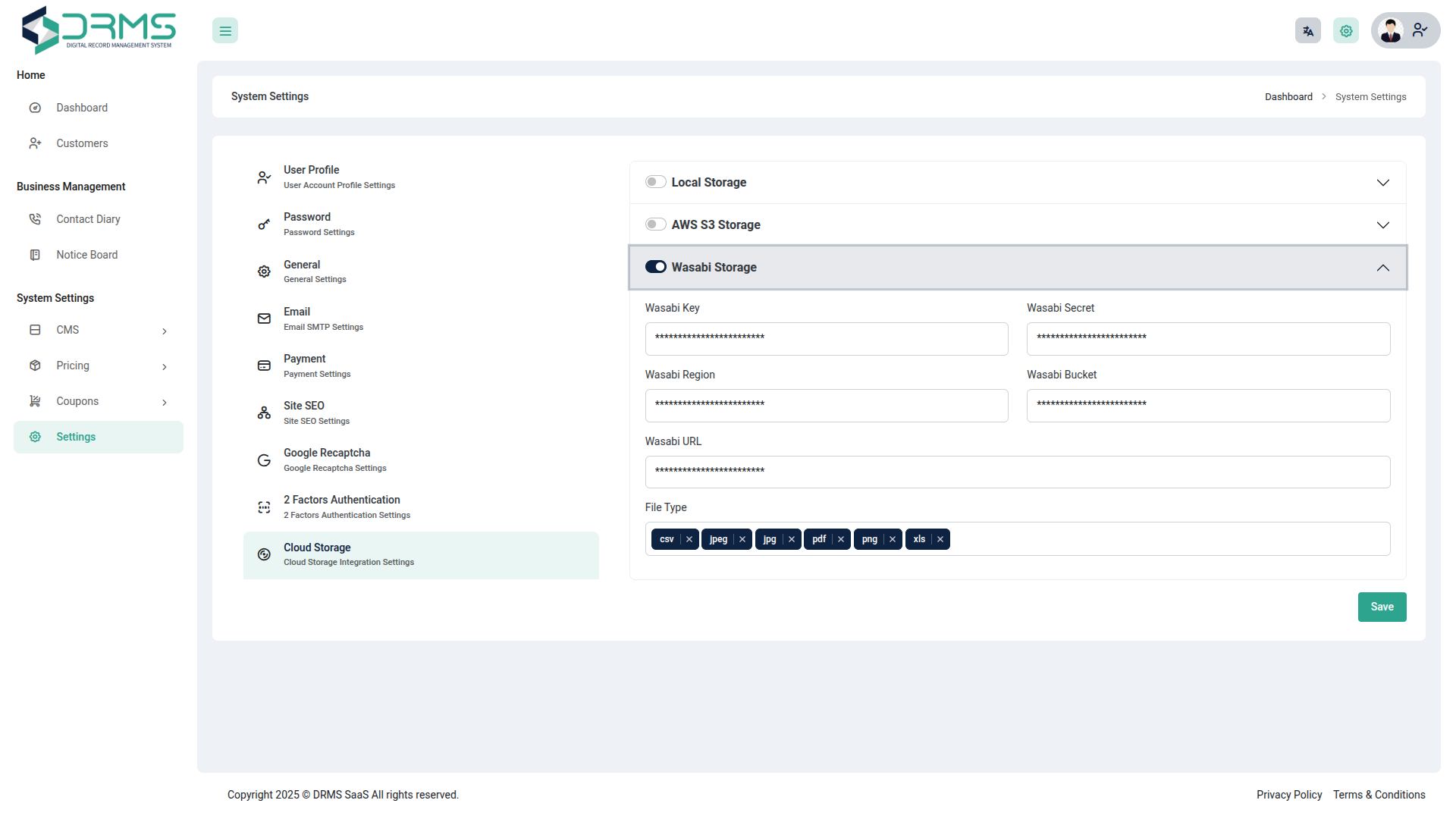Switch to the Email SMTP settings tab

(323, 318)
